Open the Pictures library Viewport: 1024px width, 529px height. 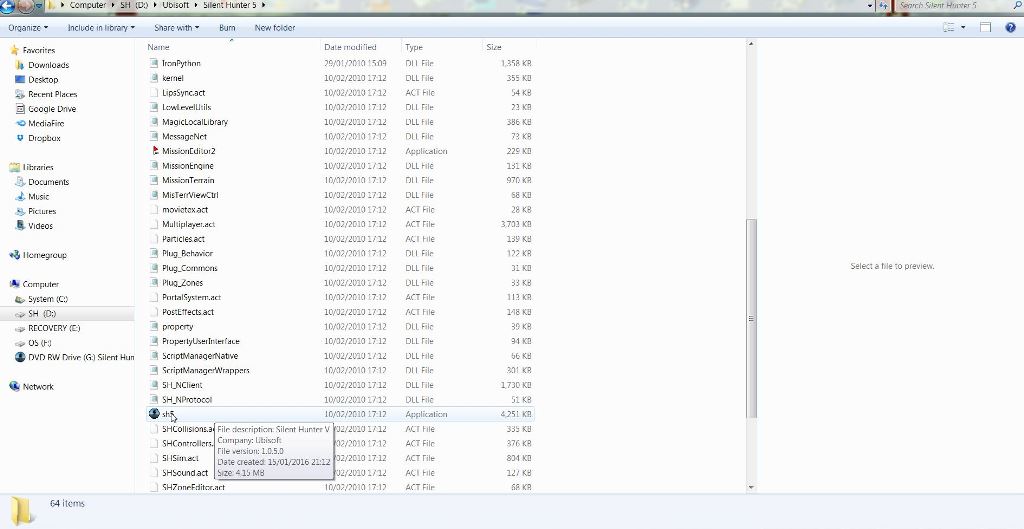coord(42,211)
